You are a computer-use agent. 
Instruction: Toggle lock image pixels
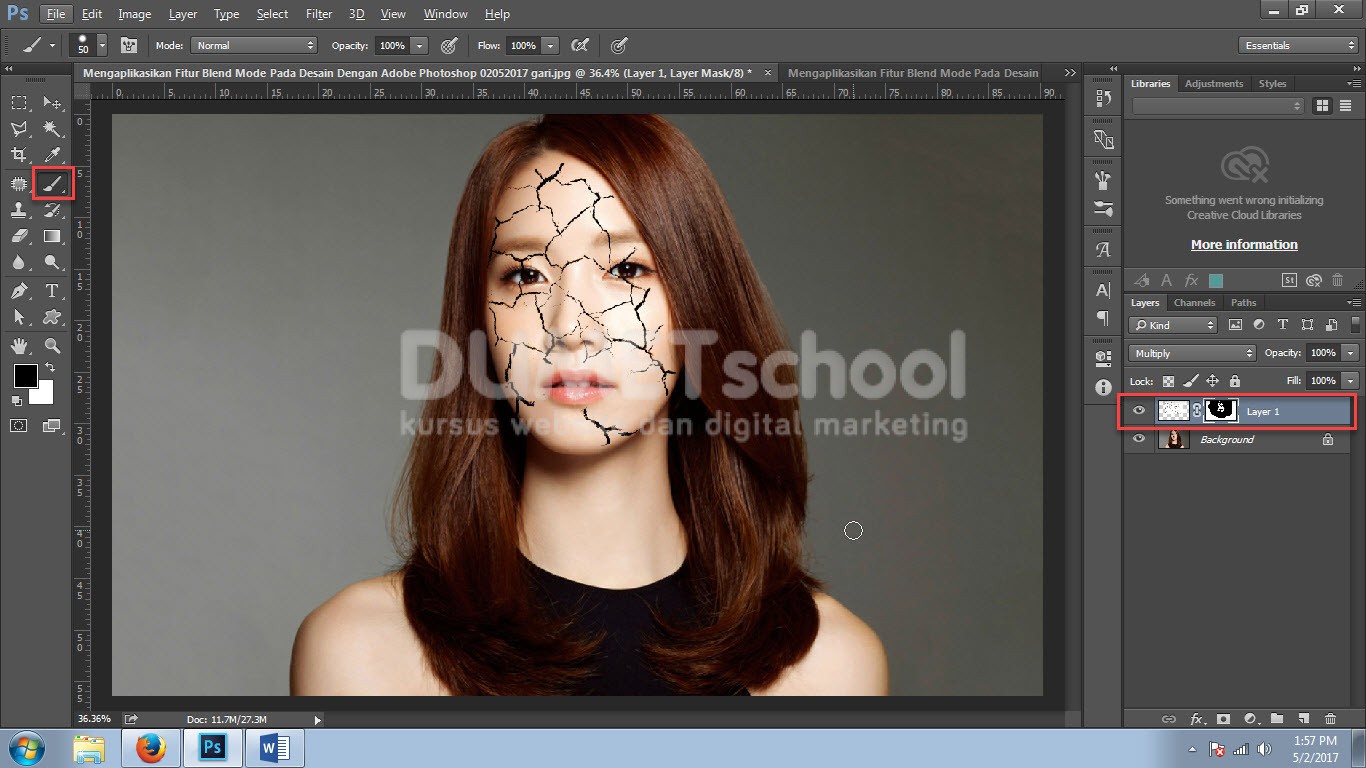tap(1190, 381)
